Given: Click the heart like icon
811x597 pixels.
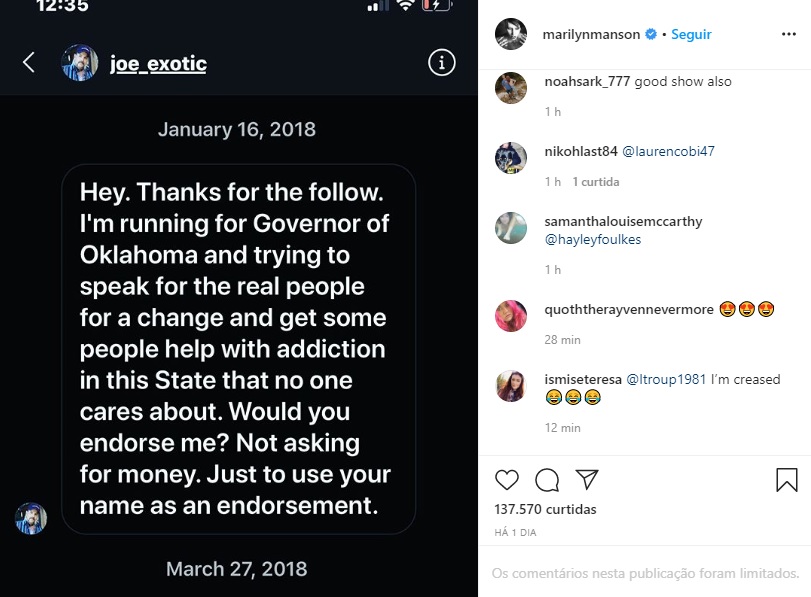Looking at the screenshot, I should pos(507,480).
